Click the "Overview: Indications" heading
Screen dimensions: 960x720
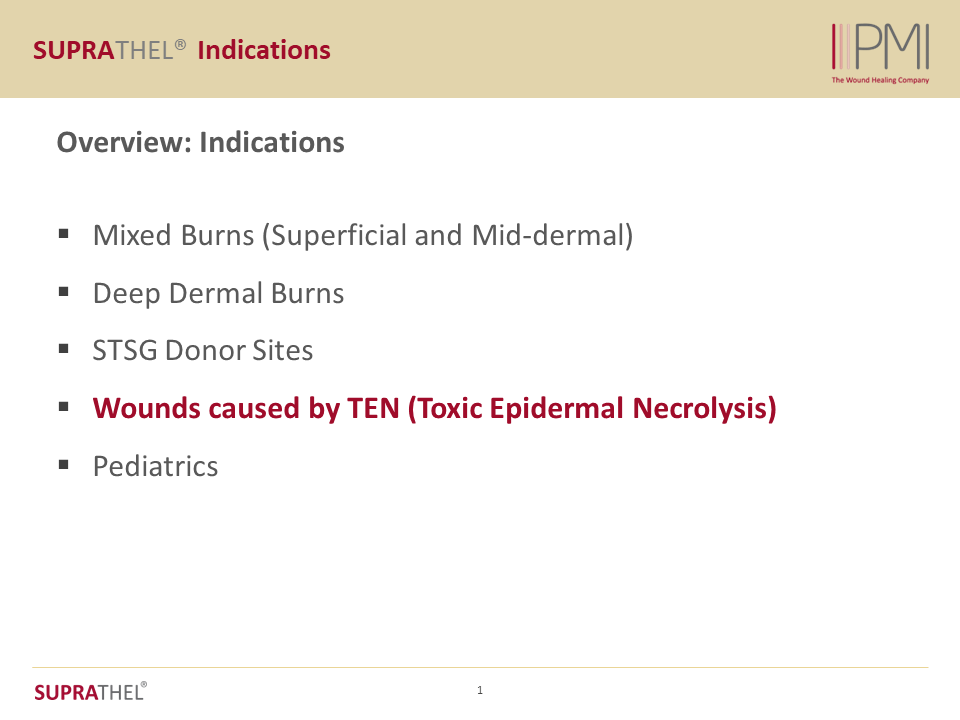[200, 143]
